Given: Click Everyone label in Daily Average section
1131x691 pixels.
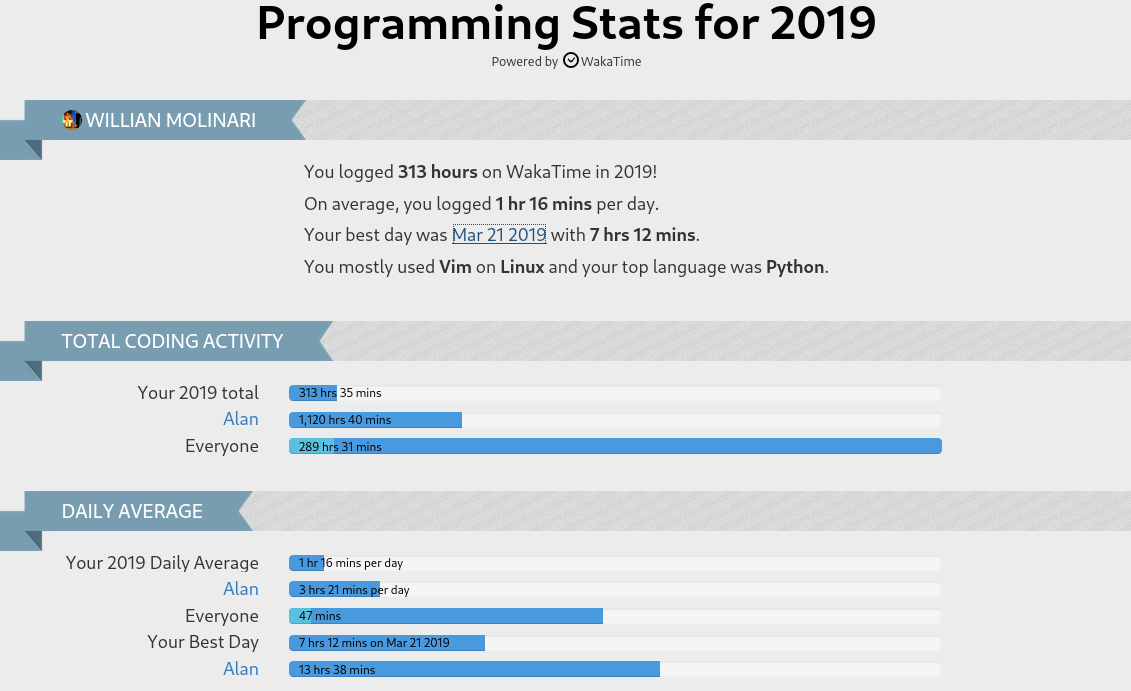Looking at the screenshot, I should click(222, 616).
